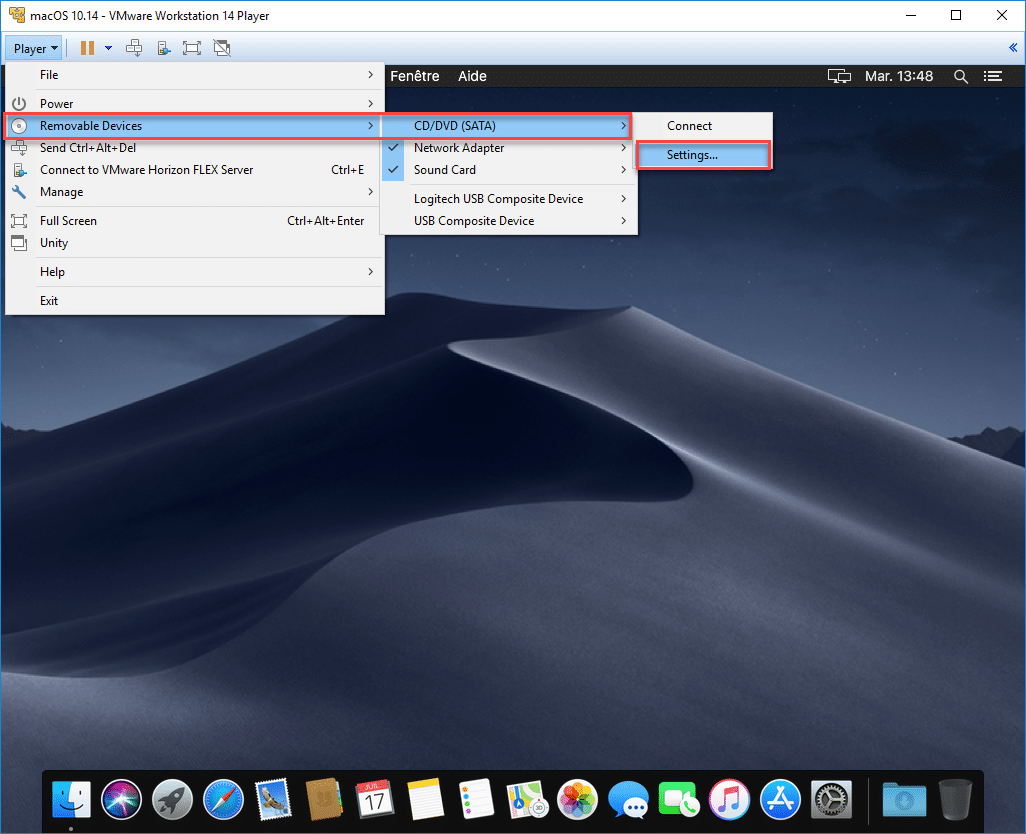The image size is (1026, 834).
Task: Open the Notification Center list icon
Action: pyautogui.click(x=993, y=77)
